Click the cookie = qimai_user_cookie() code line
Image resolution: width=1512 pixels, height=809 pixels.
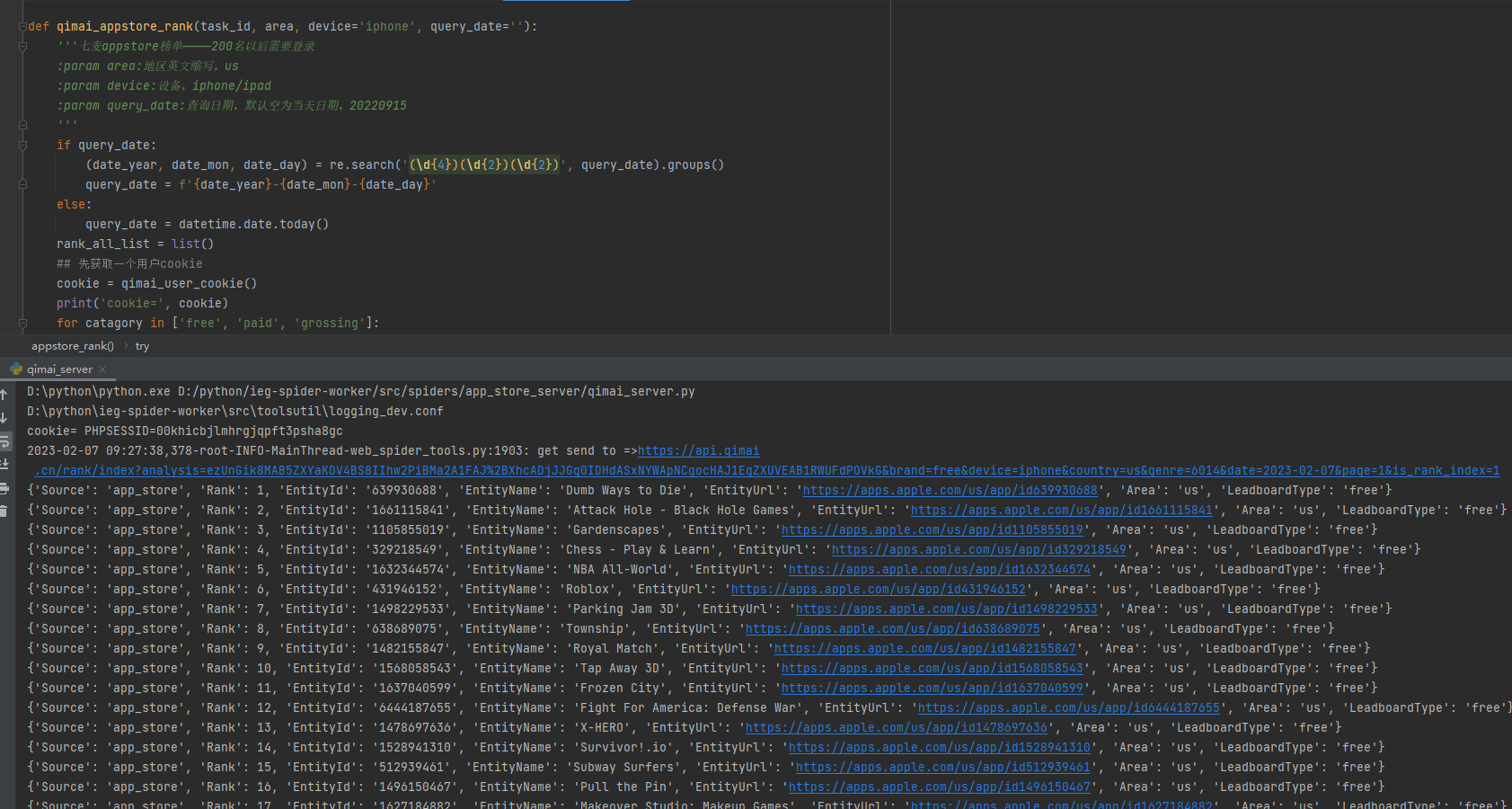pyautogui.click(x=156, y=283)
